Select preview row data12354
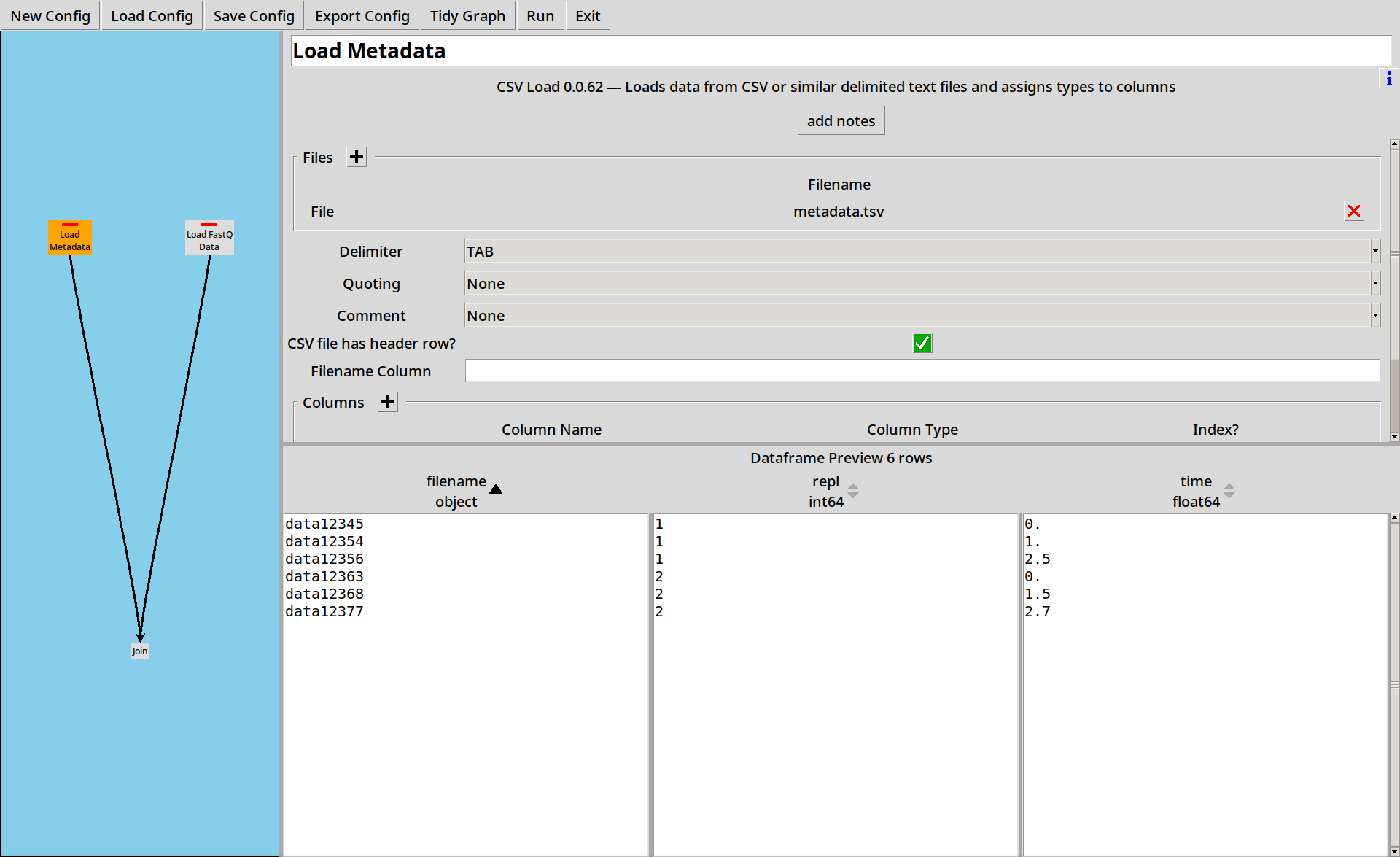This screenshot has height=857, width=1400. pyautogui.click(x=324, y=541)
